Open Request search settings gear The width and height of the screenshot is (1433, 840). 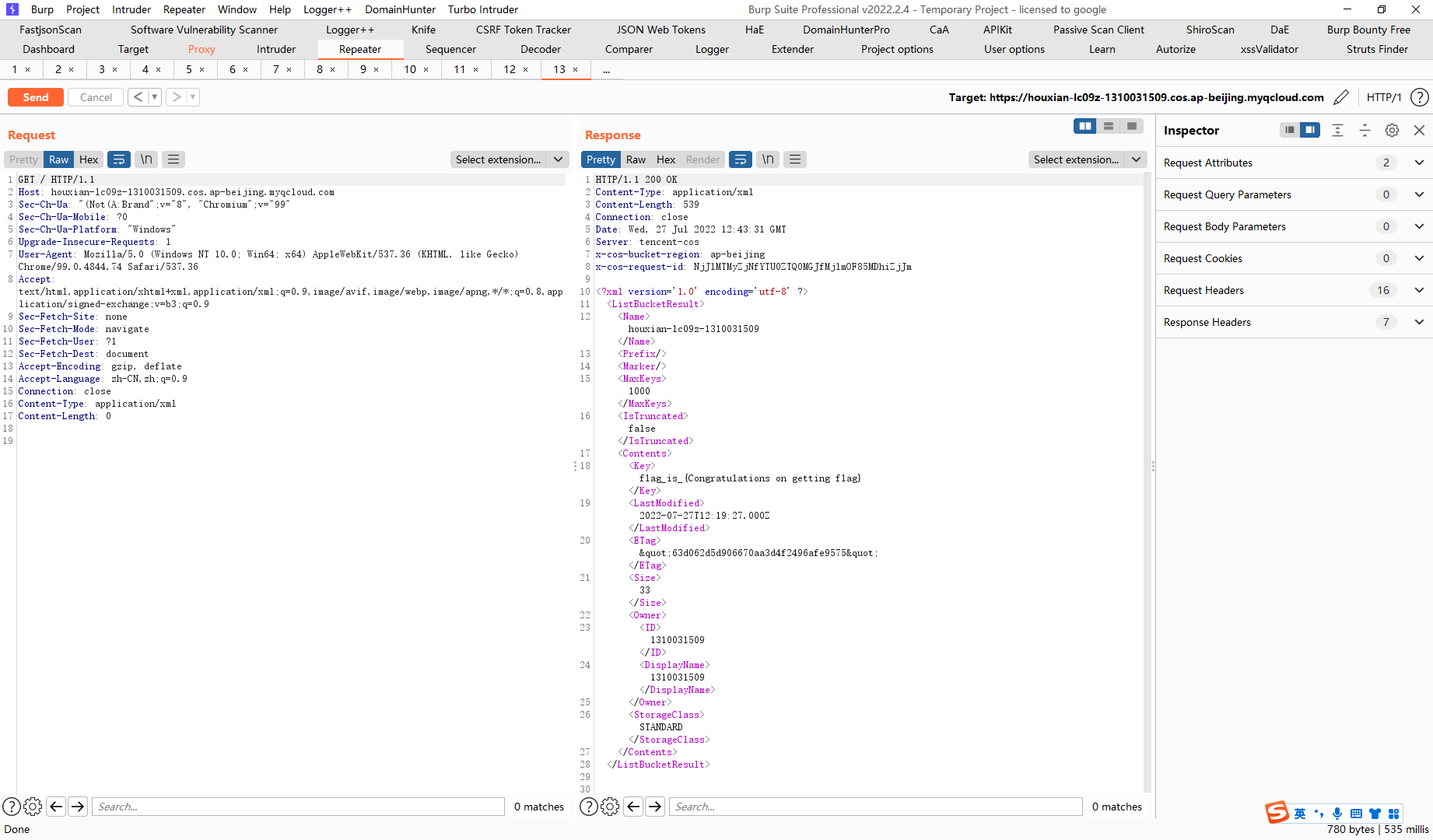tap(33, 807)
